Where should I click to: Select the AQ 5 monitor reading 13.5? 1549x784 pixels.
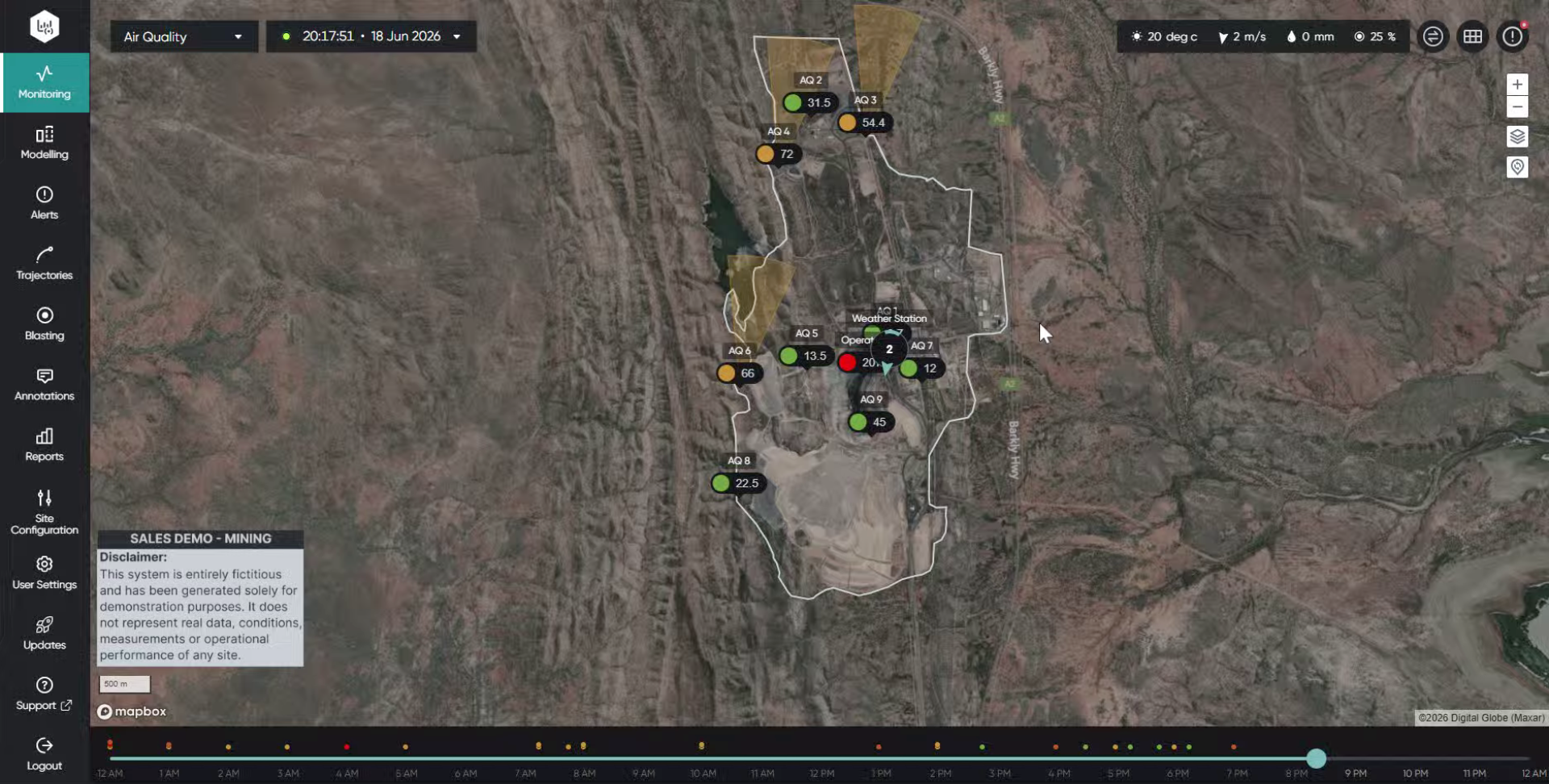[806, 356]
